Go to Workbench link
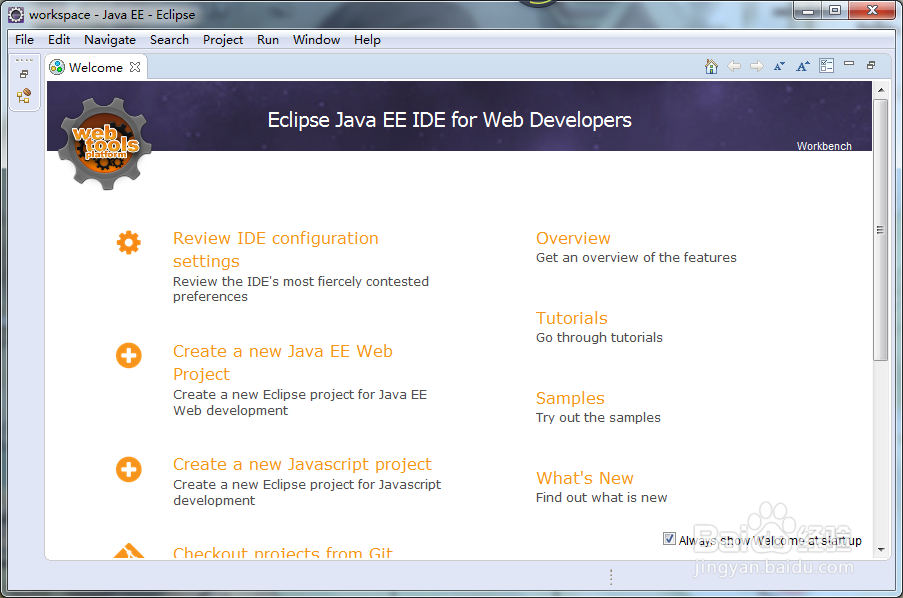 (824, 146)
